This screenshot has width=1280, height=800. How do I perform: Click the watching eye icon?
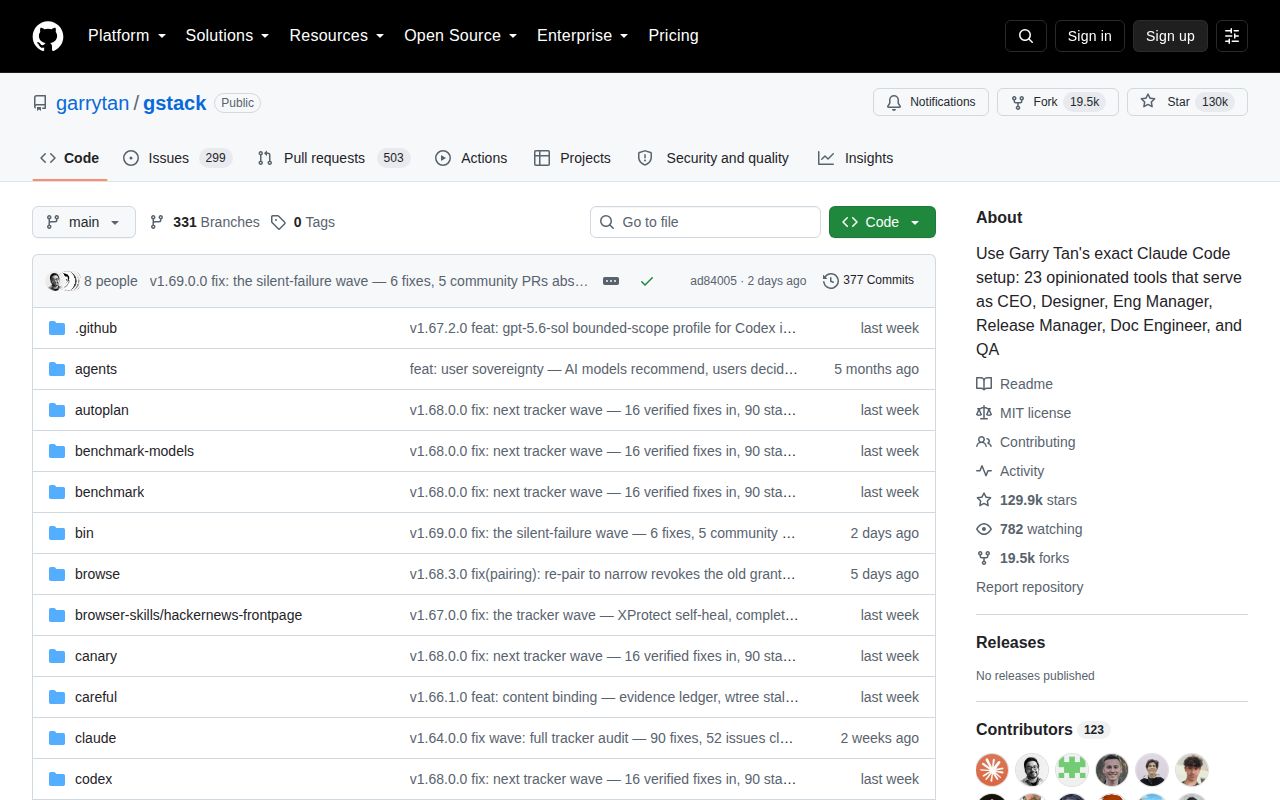pos(984,529)
